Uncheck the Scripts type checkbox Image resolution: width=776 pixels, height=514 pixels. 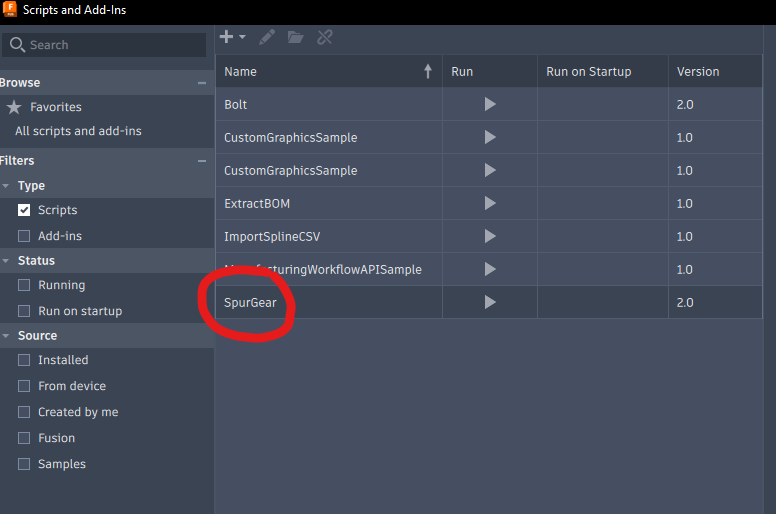pyautogui.click(x=24, y=210)
